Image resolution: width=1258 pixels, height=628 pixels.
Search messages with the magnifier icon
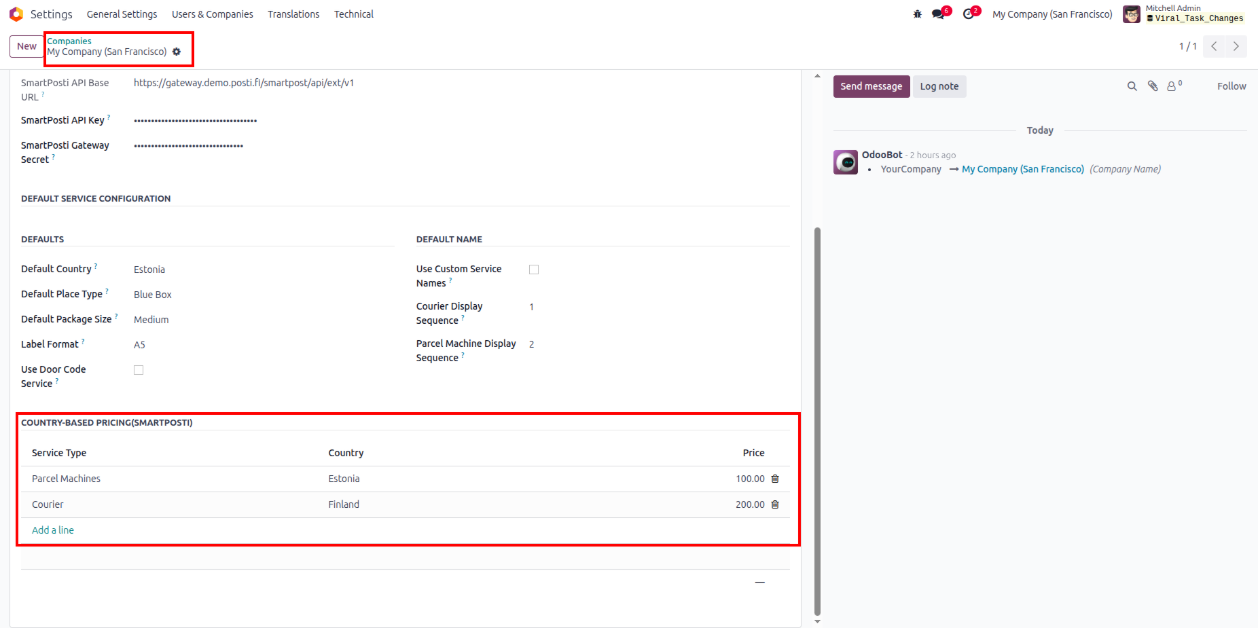tap(1132, 87)
